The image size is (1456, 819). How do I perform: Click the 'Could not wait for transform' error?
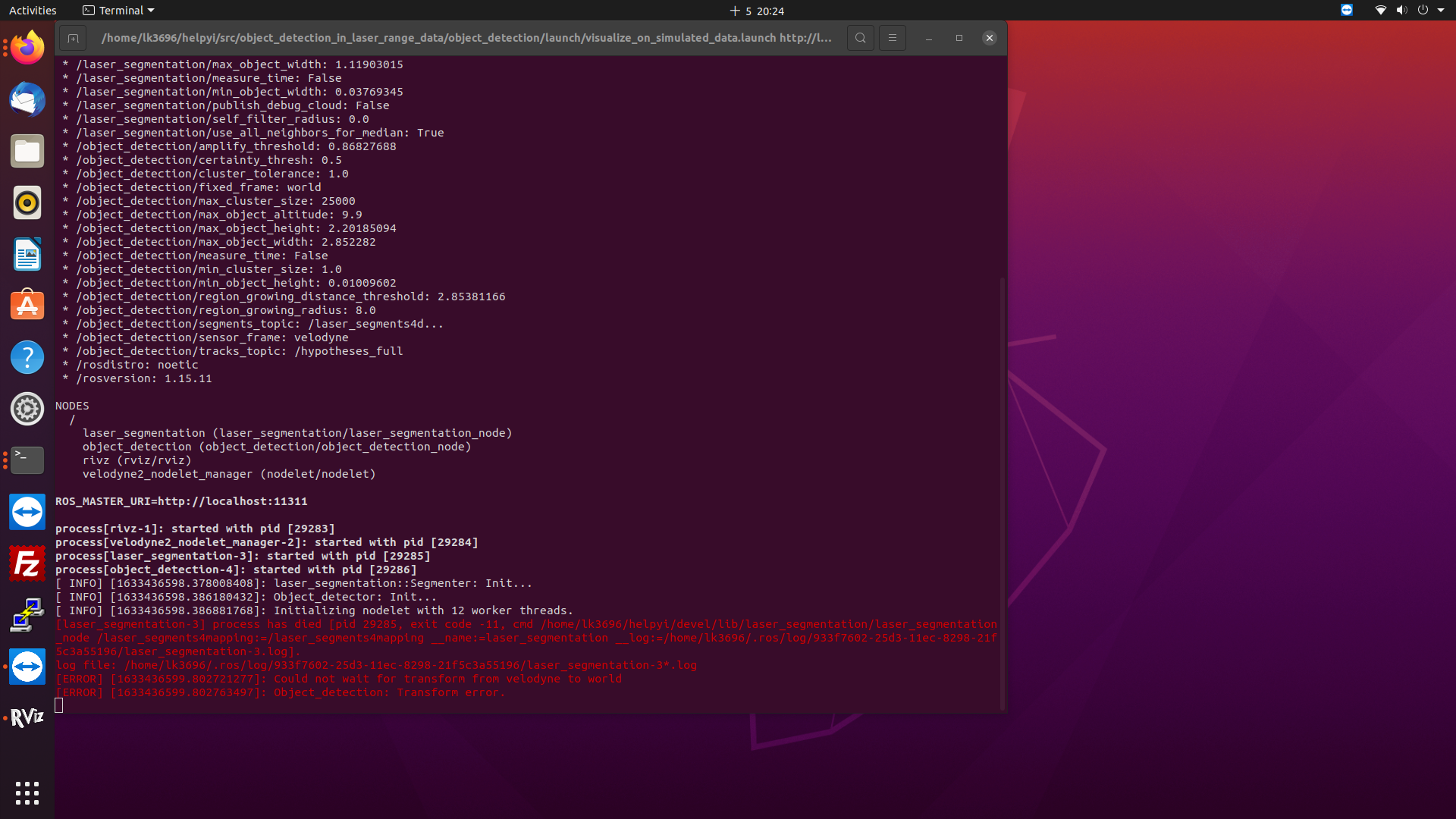coord(338,679)
